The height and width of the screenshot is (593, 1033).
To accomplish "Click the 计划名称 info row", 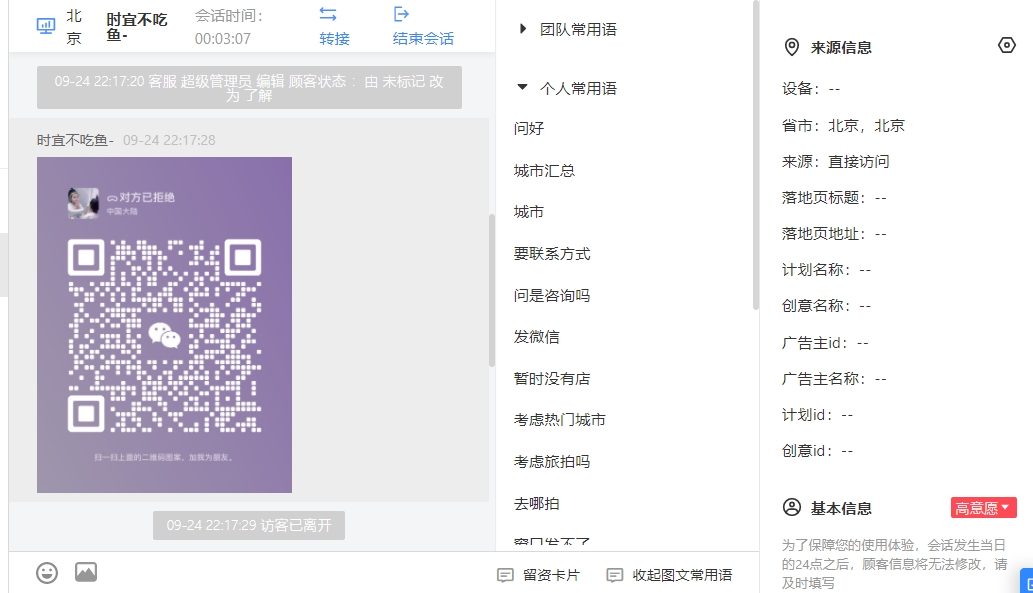I will click(x=826, y=270).
